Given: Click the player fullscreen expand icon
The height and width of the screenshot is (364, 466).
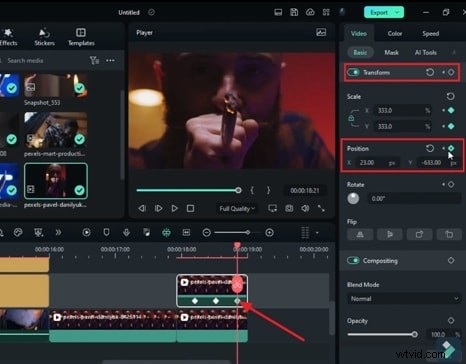Looking at the screenshot, I should pos(321,208).
